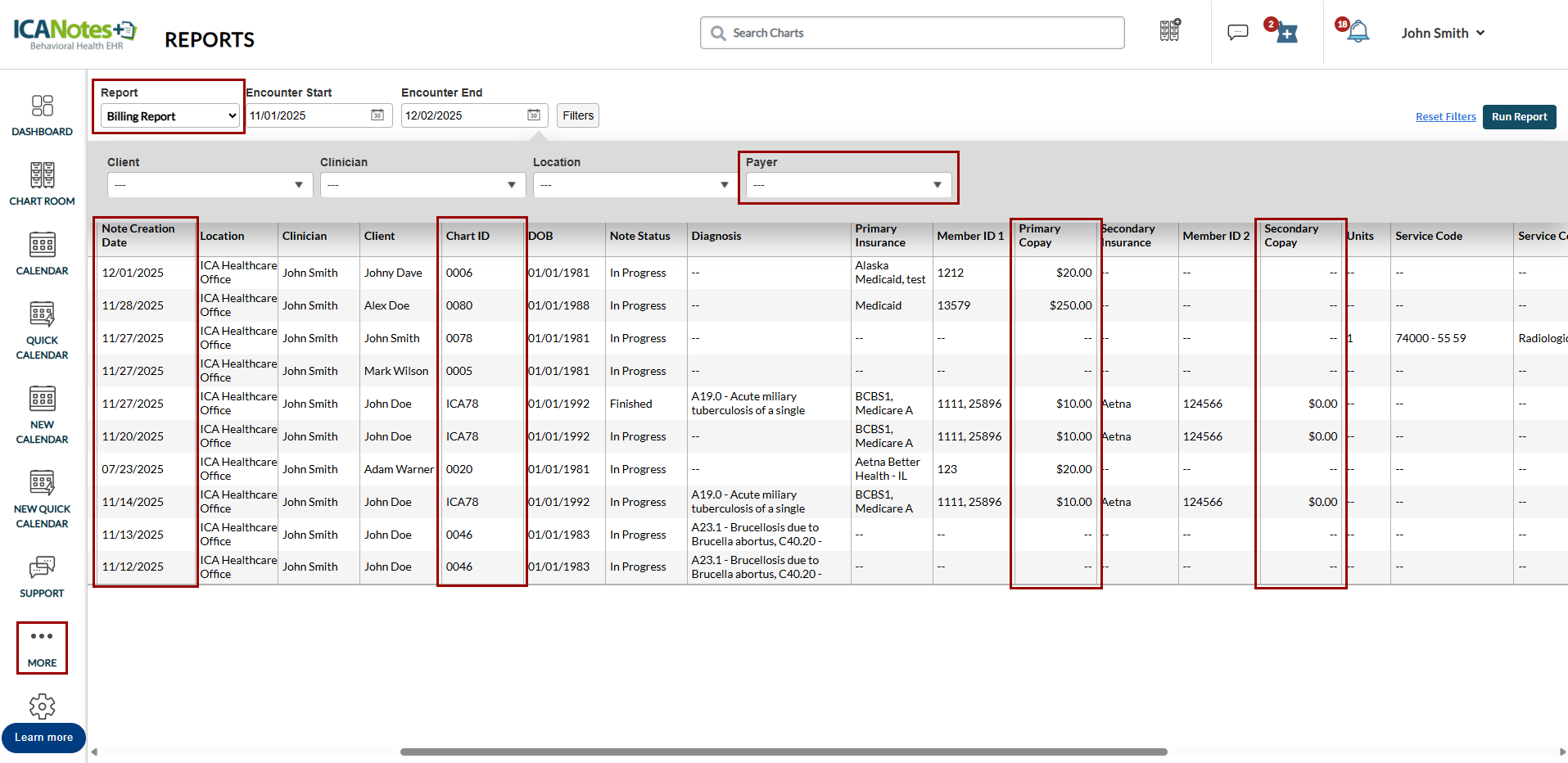Open the chat messages icon
The height and width of the screenshot is (763, 1568).
[1237, 33]
